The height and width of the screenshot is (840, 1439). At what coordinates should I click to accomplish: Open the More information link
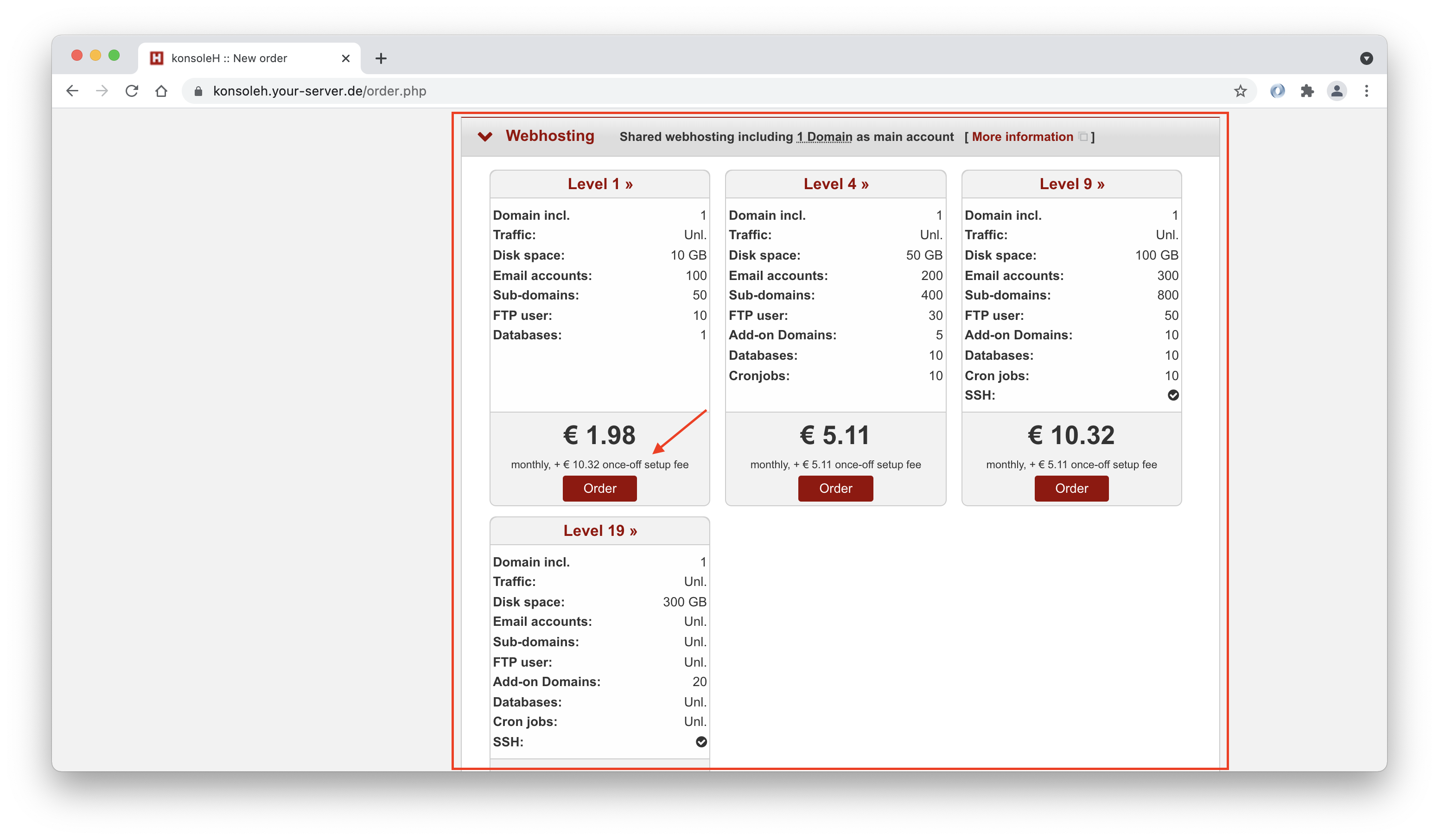point(1022,137)
